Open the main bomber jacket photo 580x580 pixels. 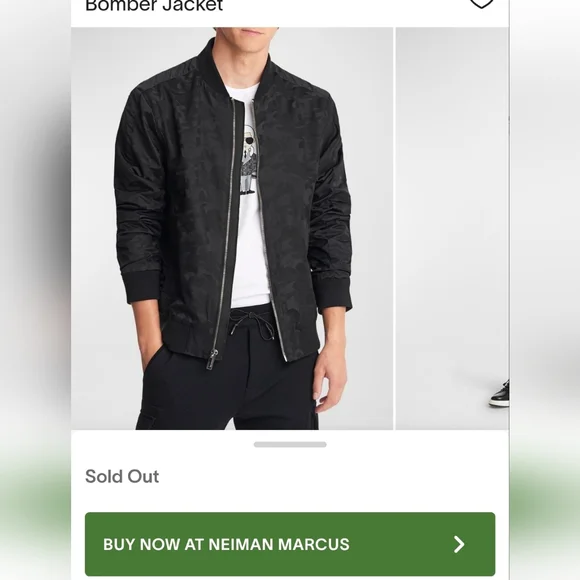pyautogui.click(x=232, y=228)
